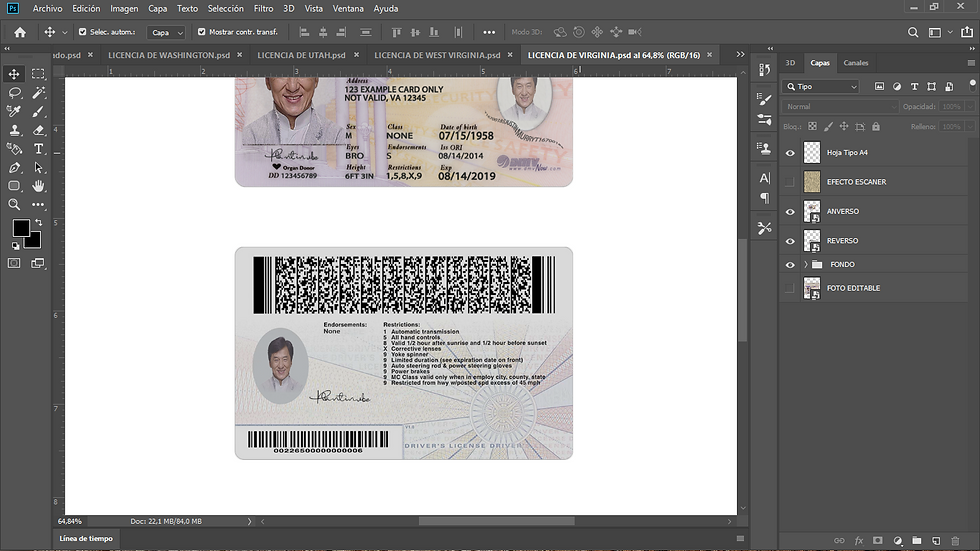Activate the Hand tool
This screenshot has width=980, height=551.
click(x=38, y=186)
